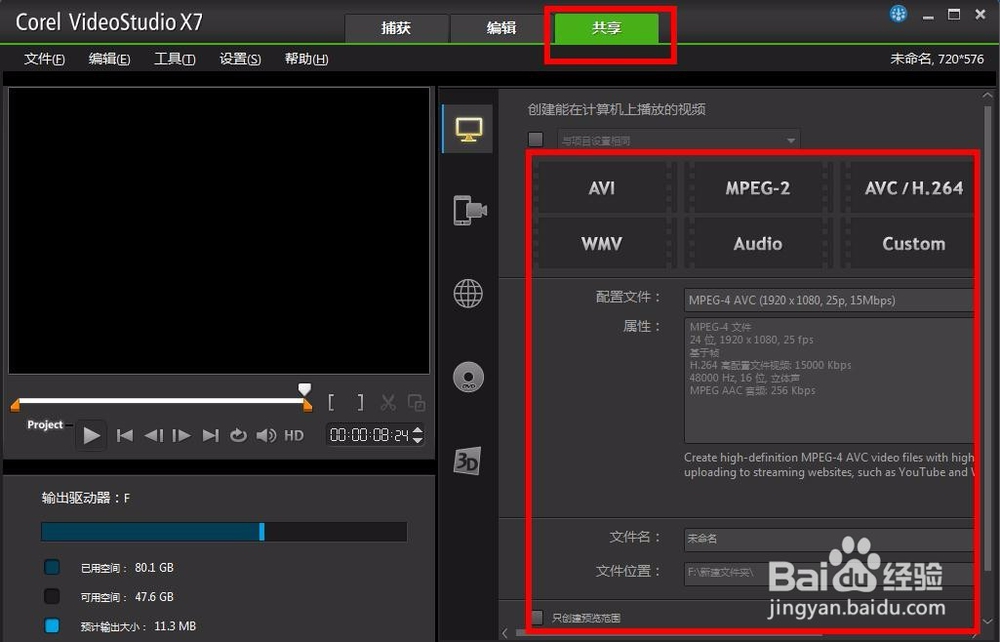The width and height of the screenshot is (1000, 642).
Task: Click the timecode field 00:00:08:24
Action: tap(369, 435)
